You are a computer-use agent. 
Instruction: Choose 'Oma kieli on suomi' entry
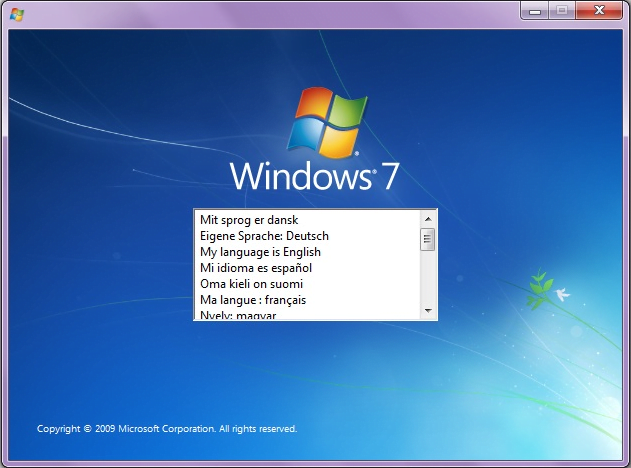307,284
